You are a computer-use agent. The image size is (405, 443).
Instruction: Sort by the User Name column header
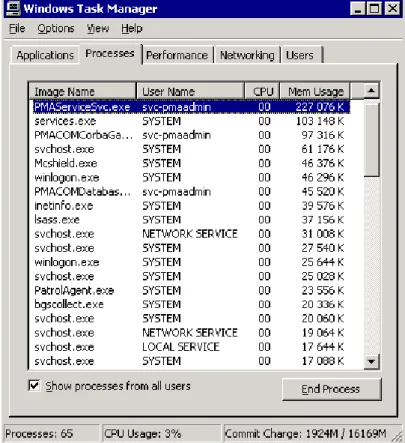click(x=190, y=91)
